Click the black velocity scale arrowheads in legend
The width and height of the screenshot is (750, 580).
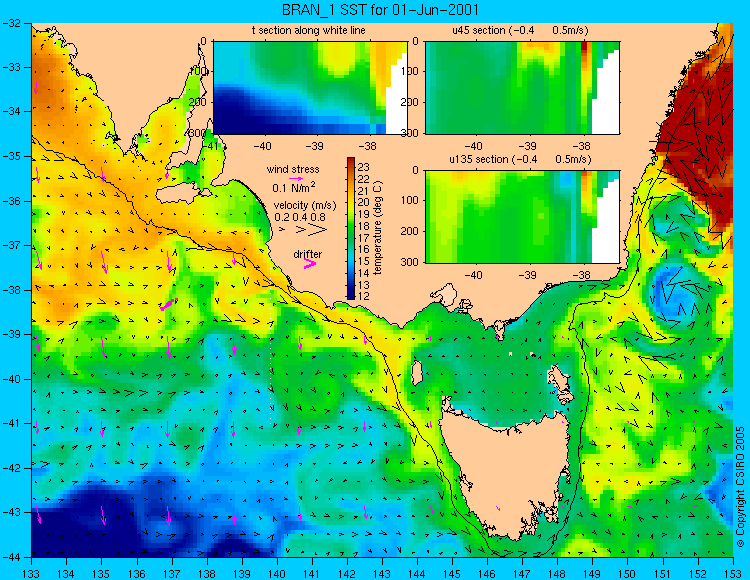[304, 230]
